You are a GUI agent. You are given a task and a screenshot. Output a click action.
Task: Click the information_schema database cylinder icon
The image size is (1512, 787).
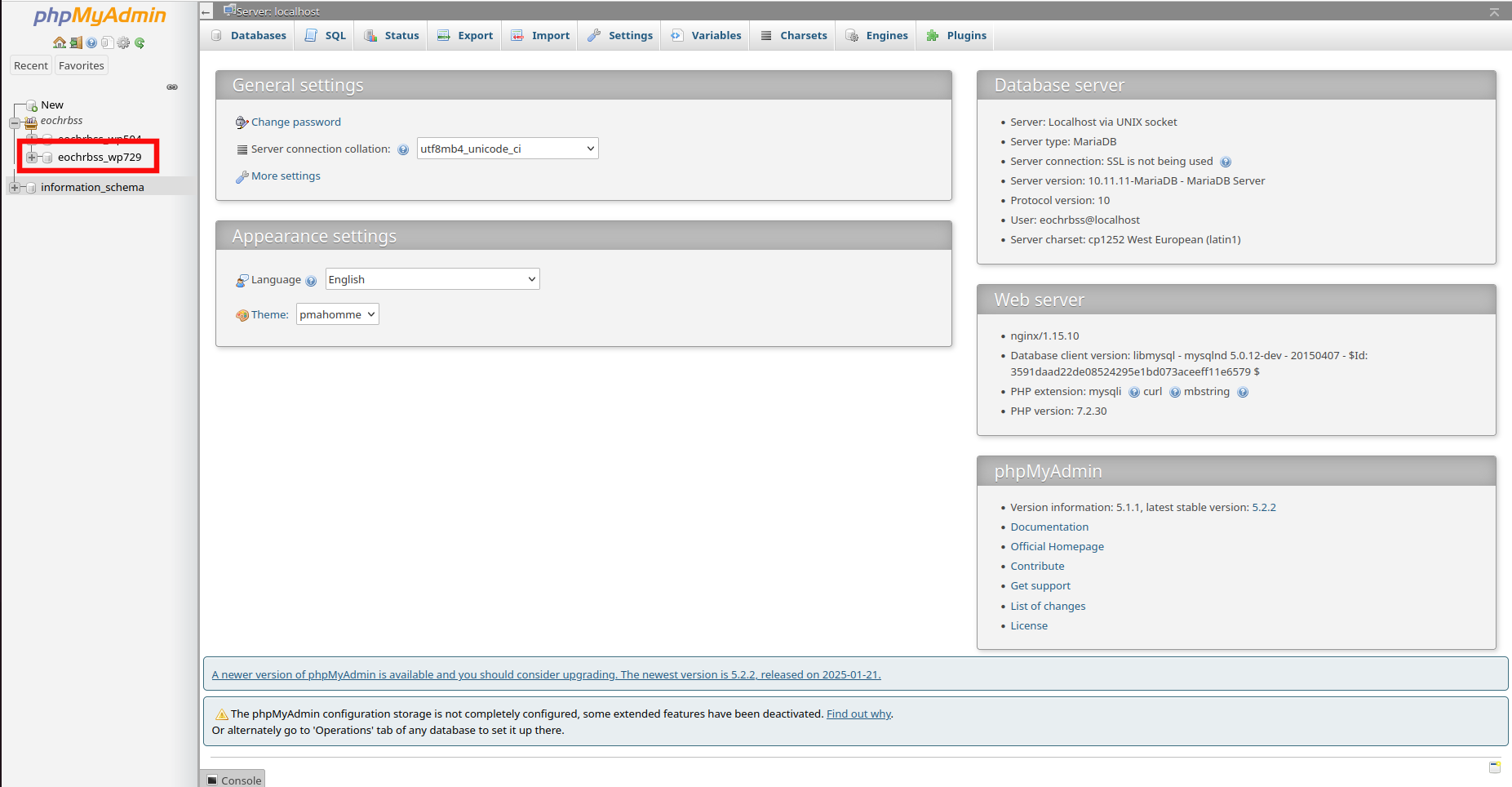(x=31, y=188)
